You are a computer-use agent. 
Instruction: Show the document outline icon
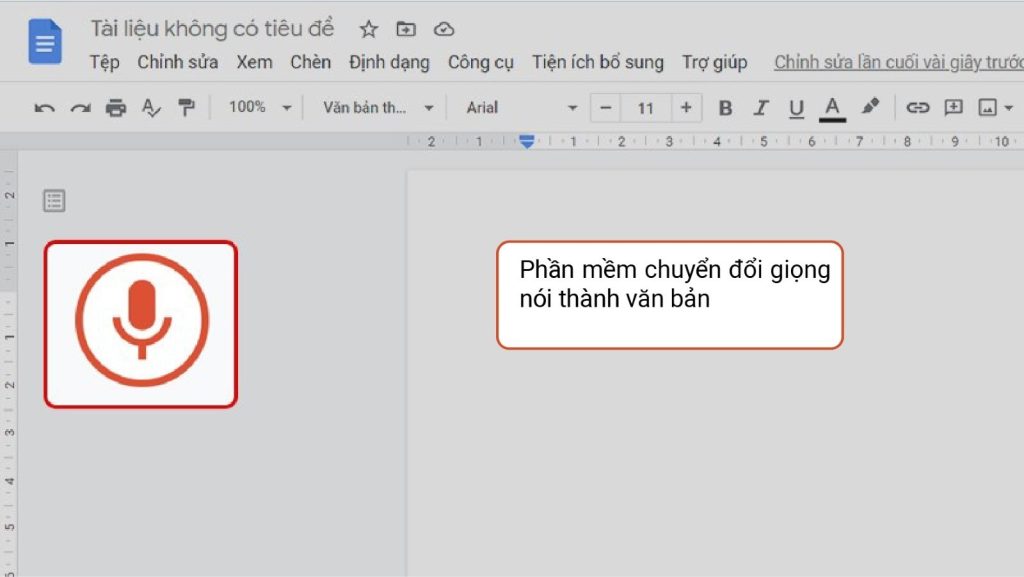pos(54,200)
